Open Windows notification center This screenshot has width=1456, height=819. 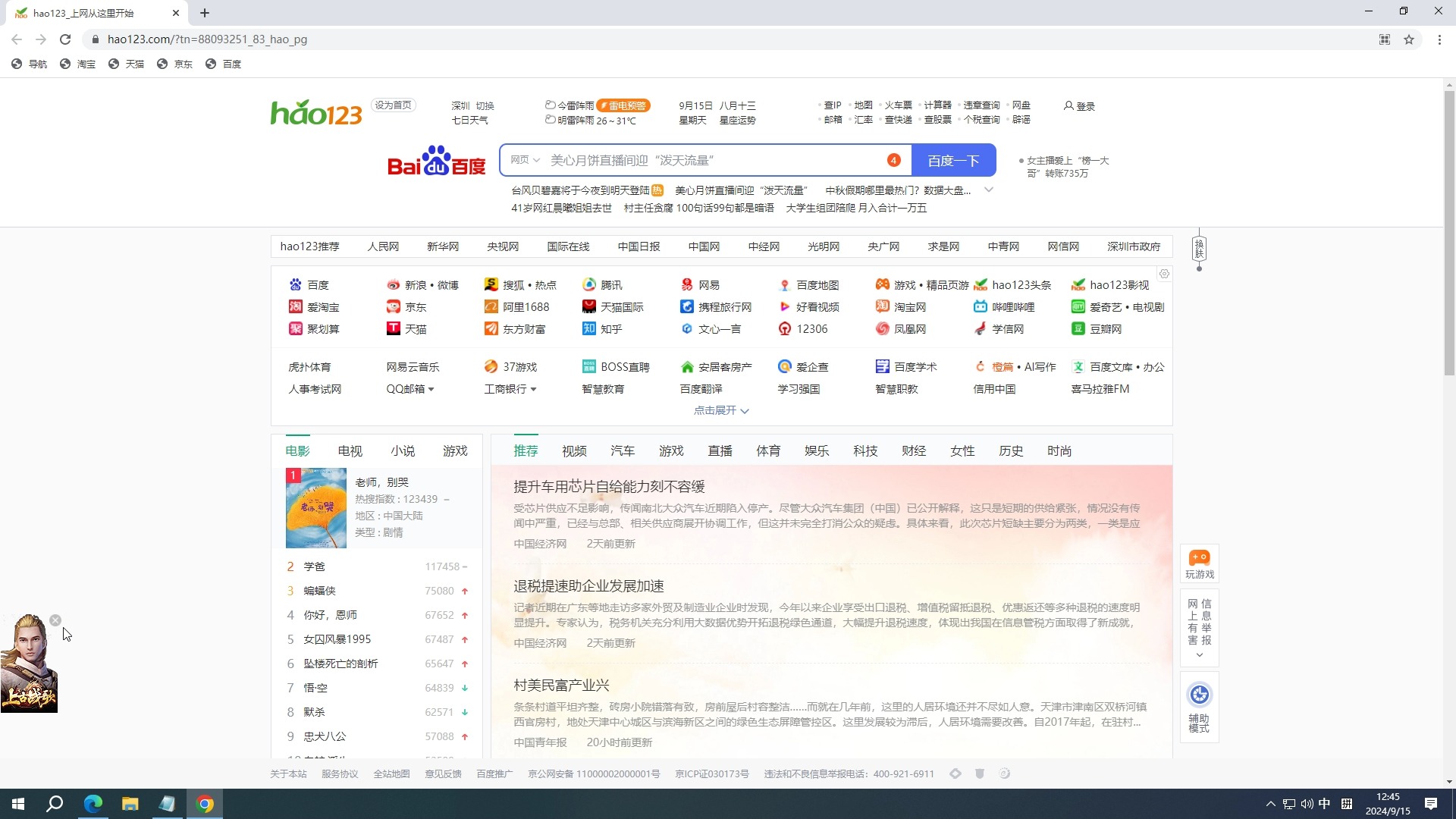[1430, 804]
